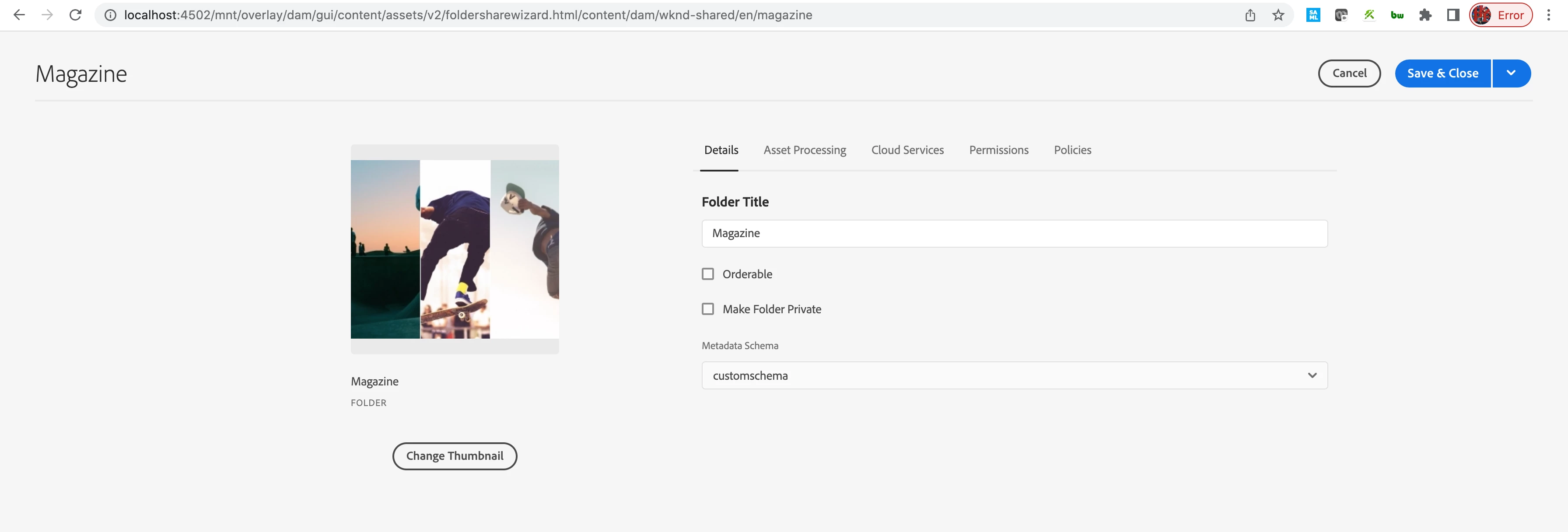
Task: Go to the Permissions tab
Action: pyautogui.click(x=998, y=150)
